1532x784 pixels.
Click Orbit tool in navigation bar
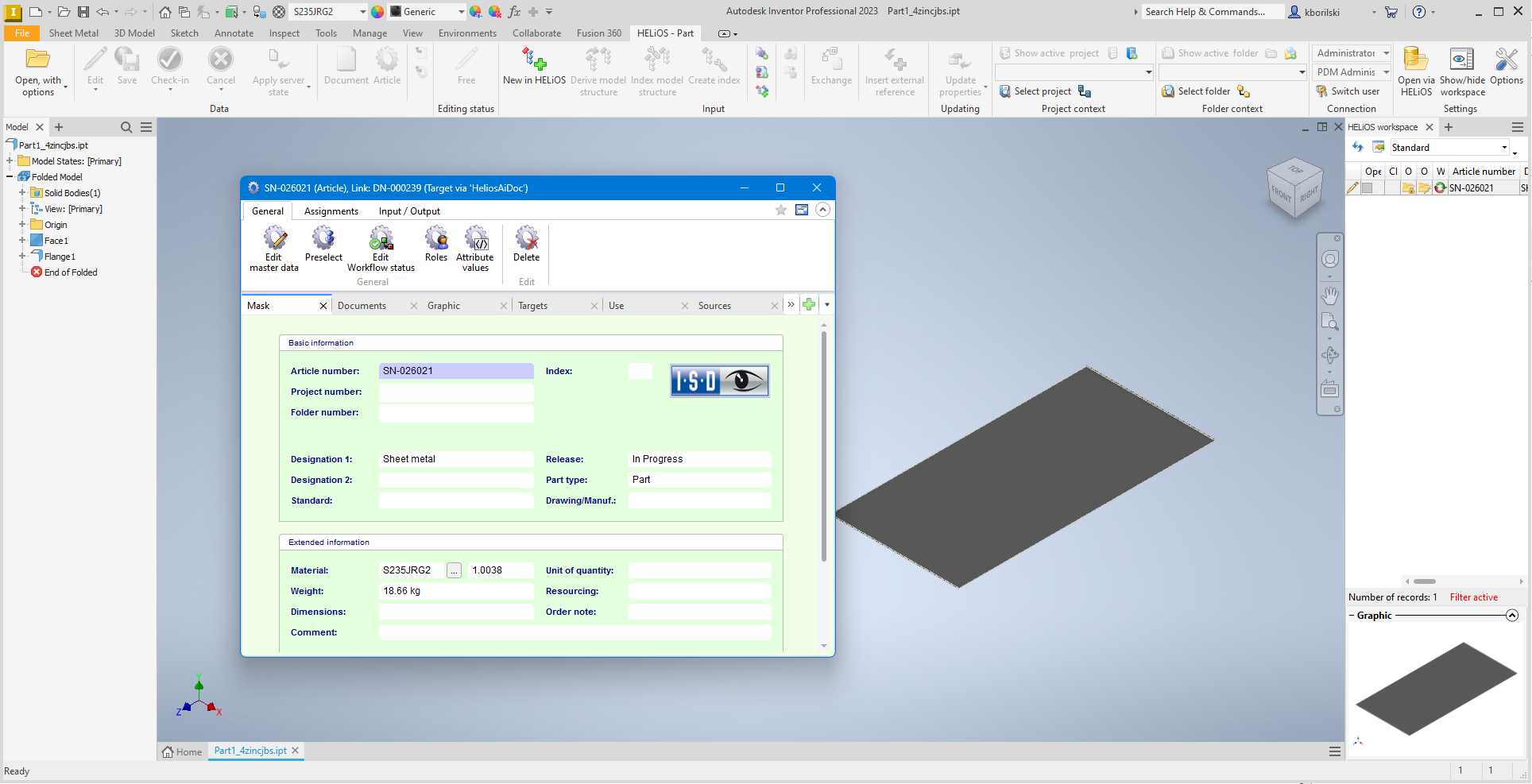coord(1329,355)
